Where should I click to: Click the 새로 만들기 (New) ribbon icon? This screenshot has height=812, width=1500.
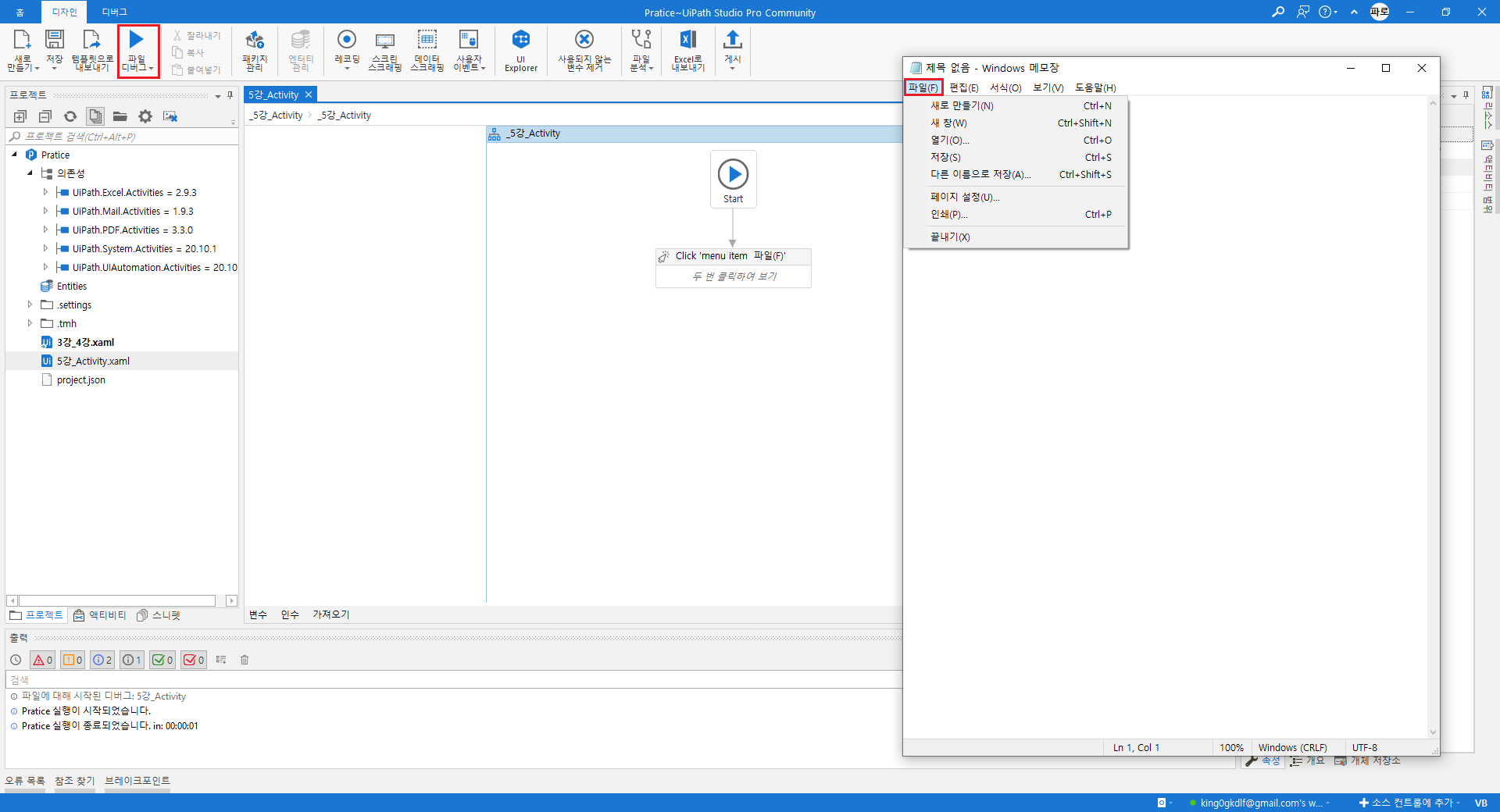tap(22, 40)
